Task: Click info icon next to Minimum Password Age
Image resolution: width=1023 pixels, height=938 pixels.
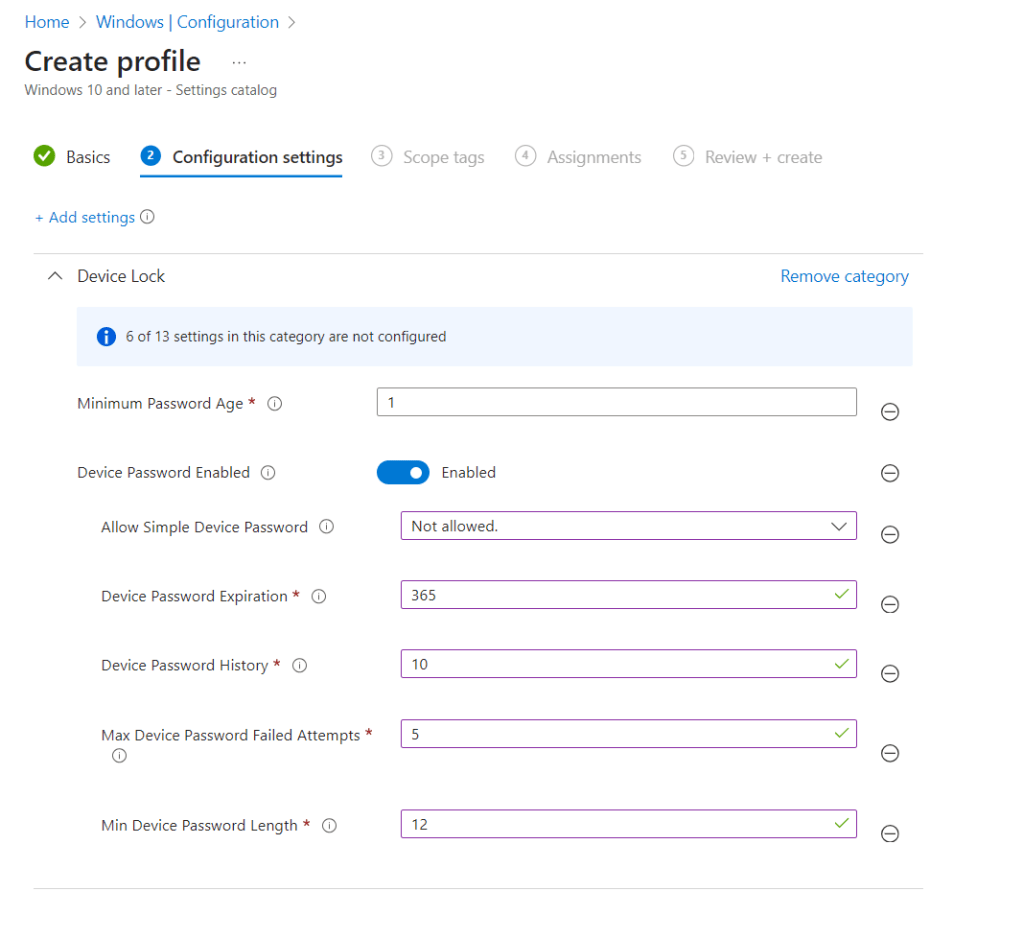Action: tap(275, 404)
